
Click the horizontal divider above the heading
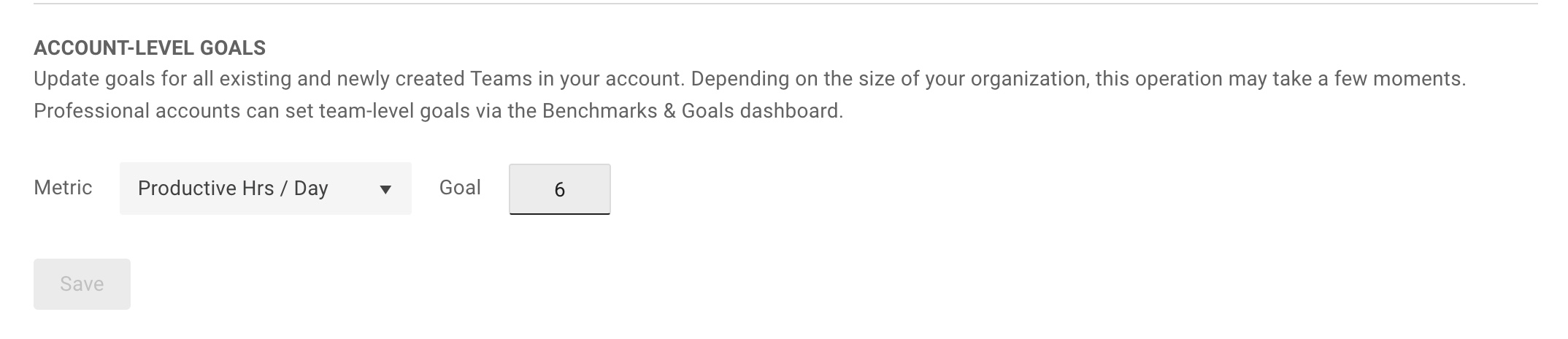point(785,4)
